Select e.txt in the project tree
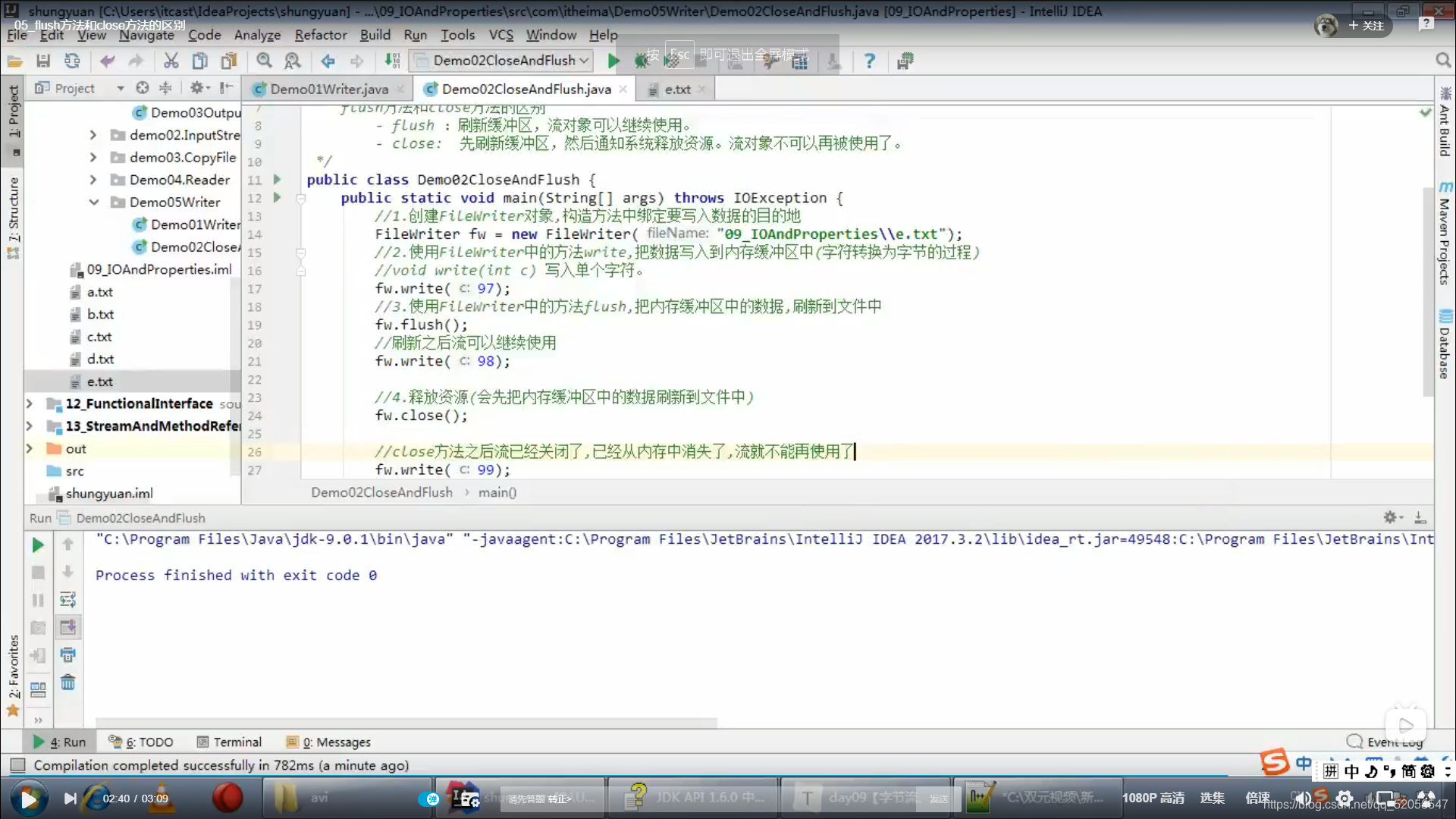 99,381
